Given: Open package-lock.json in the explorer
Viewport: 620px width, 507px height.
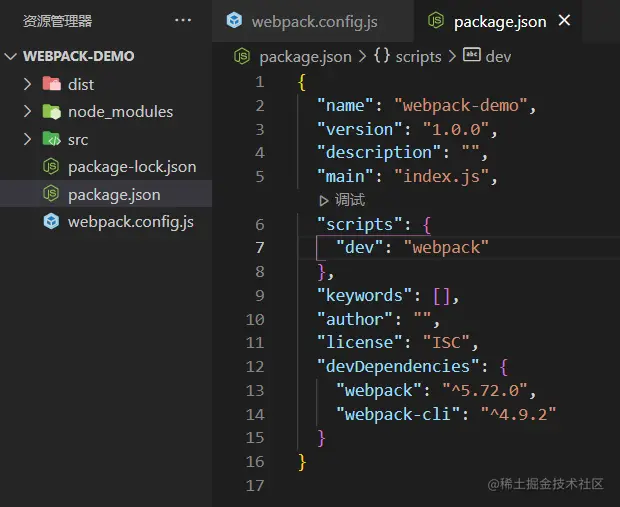Looking at the screenshot, I should [106, 166].
